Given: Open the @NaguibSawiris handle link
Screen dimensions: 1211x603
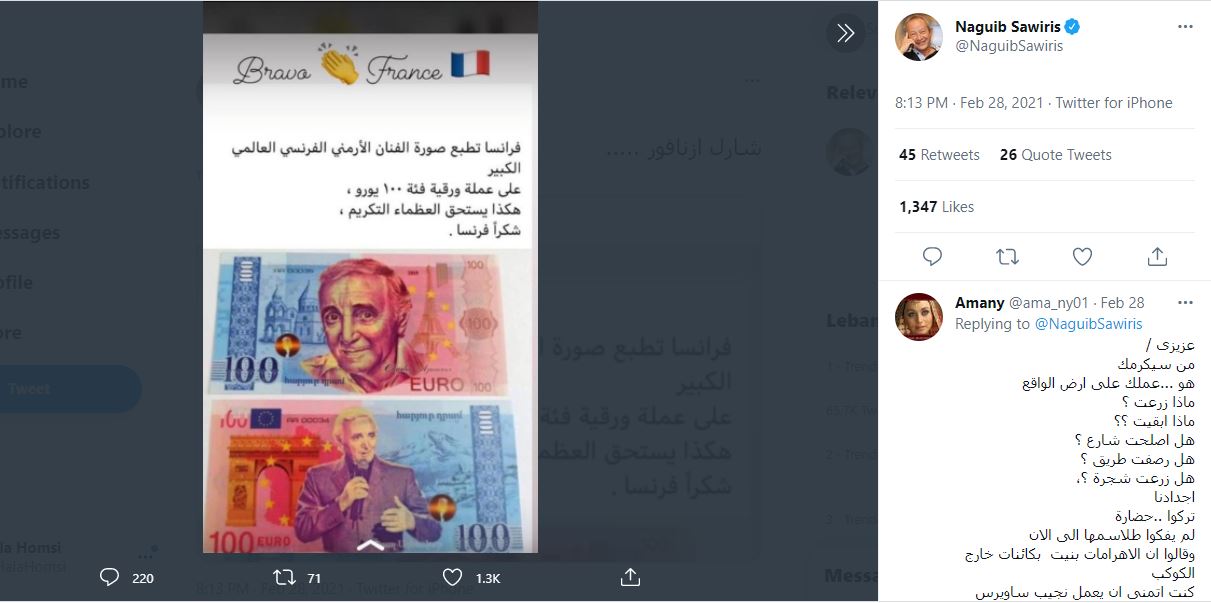Looking at the screenshot, I should pos(1008,46).
